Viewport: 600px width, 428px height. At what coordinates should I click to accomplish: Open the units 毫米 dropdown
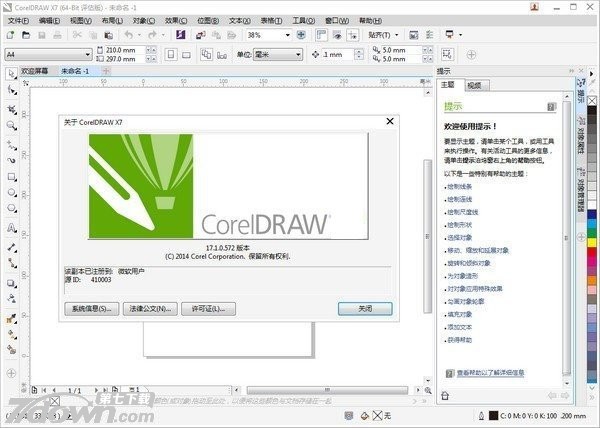click(298, 55)
